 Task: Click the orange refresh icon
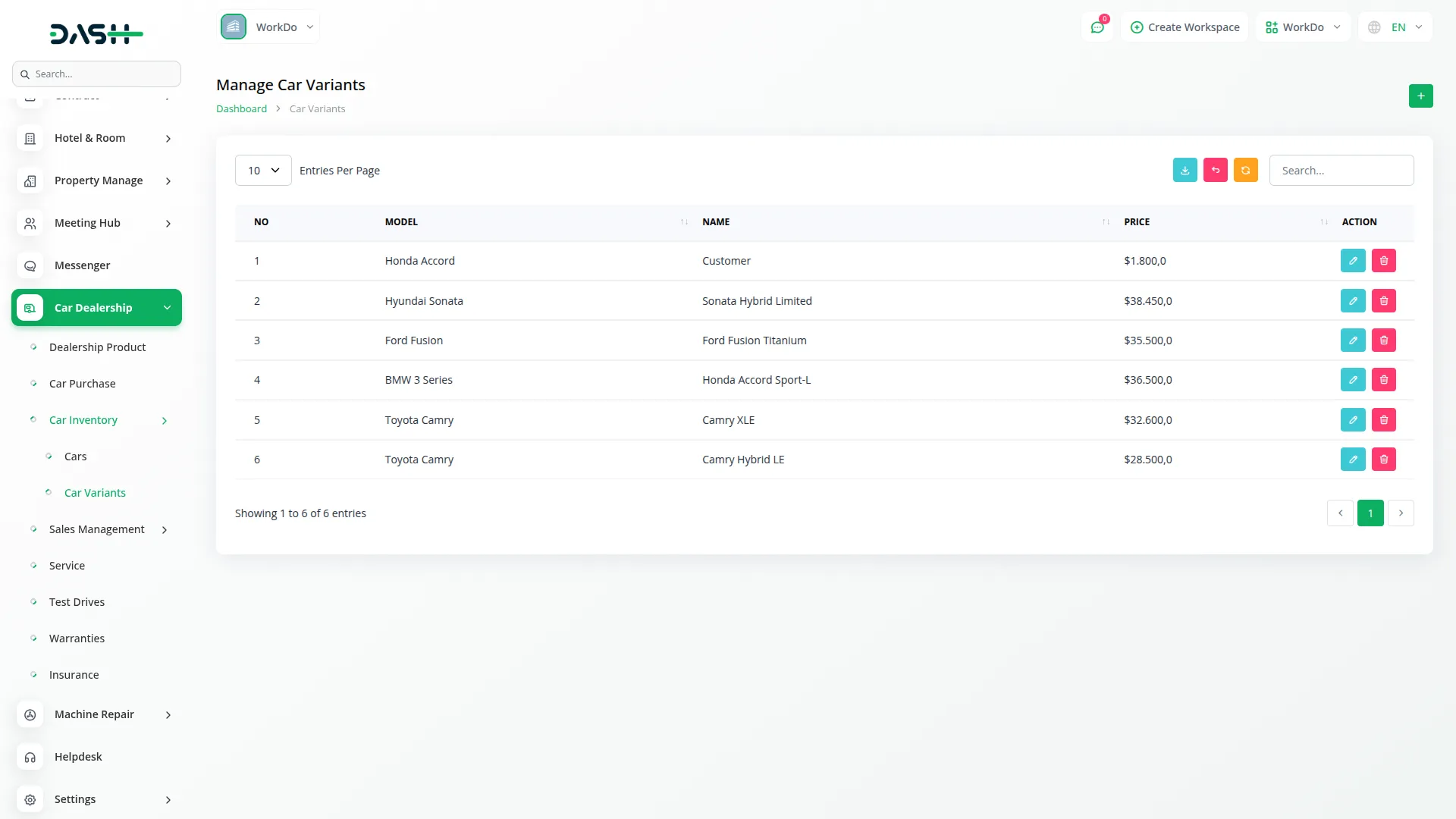pyautogui.click(x=1245, y=170)
